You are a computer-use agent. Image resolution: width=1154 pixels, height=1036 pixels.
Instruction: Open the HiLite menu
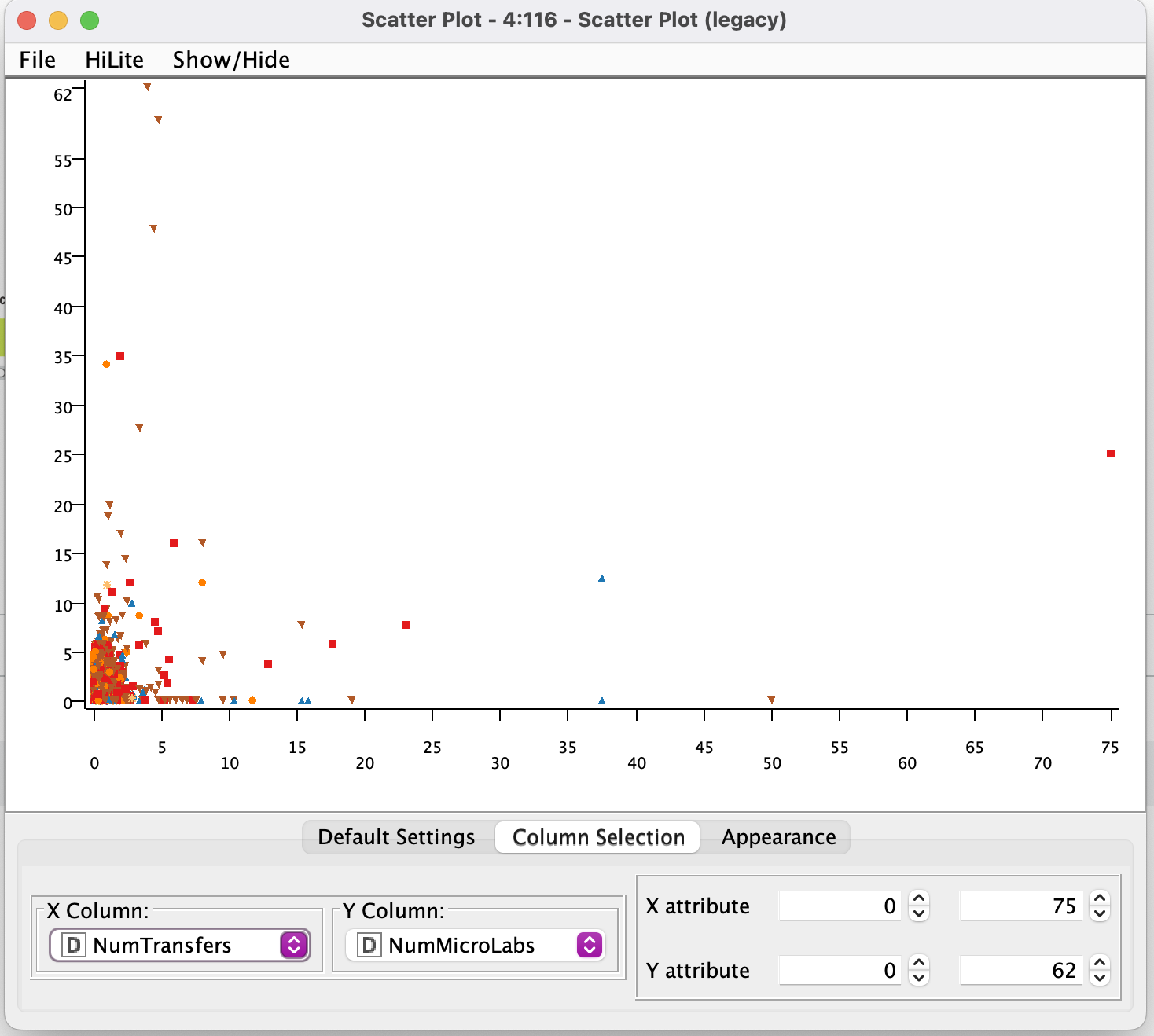tap(114, 59)
